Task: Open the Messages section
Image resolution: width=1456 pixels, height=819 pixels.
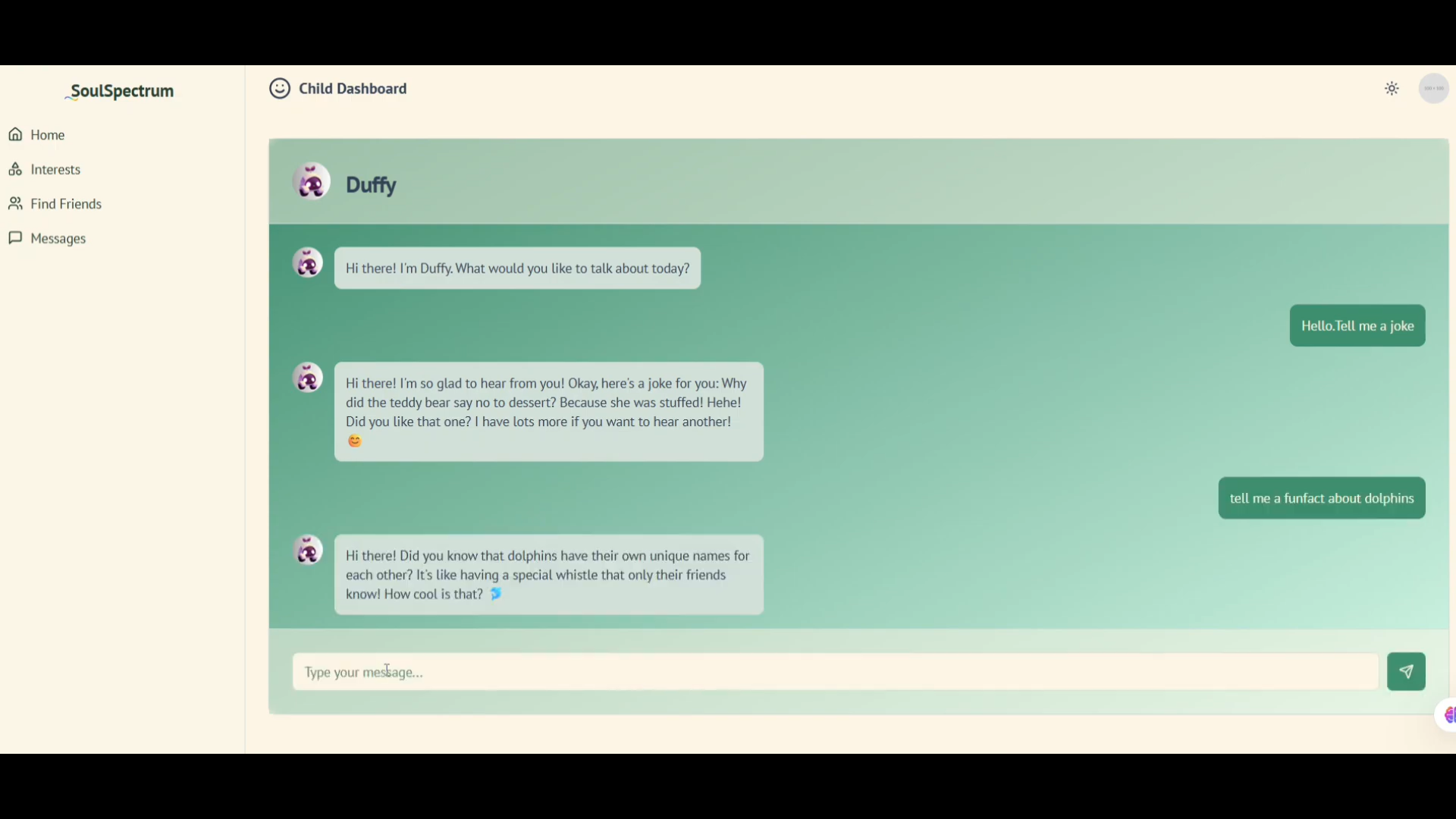Action: tap(58, 239)
